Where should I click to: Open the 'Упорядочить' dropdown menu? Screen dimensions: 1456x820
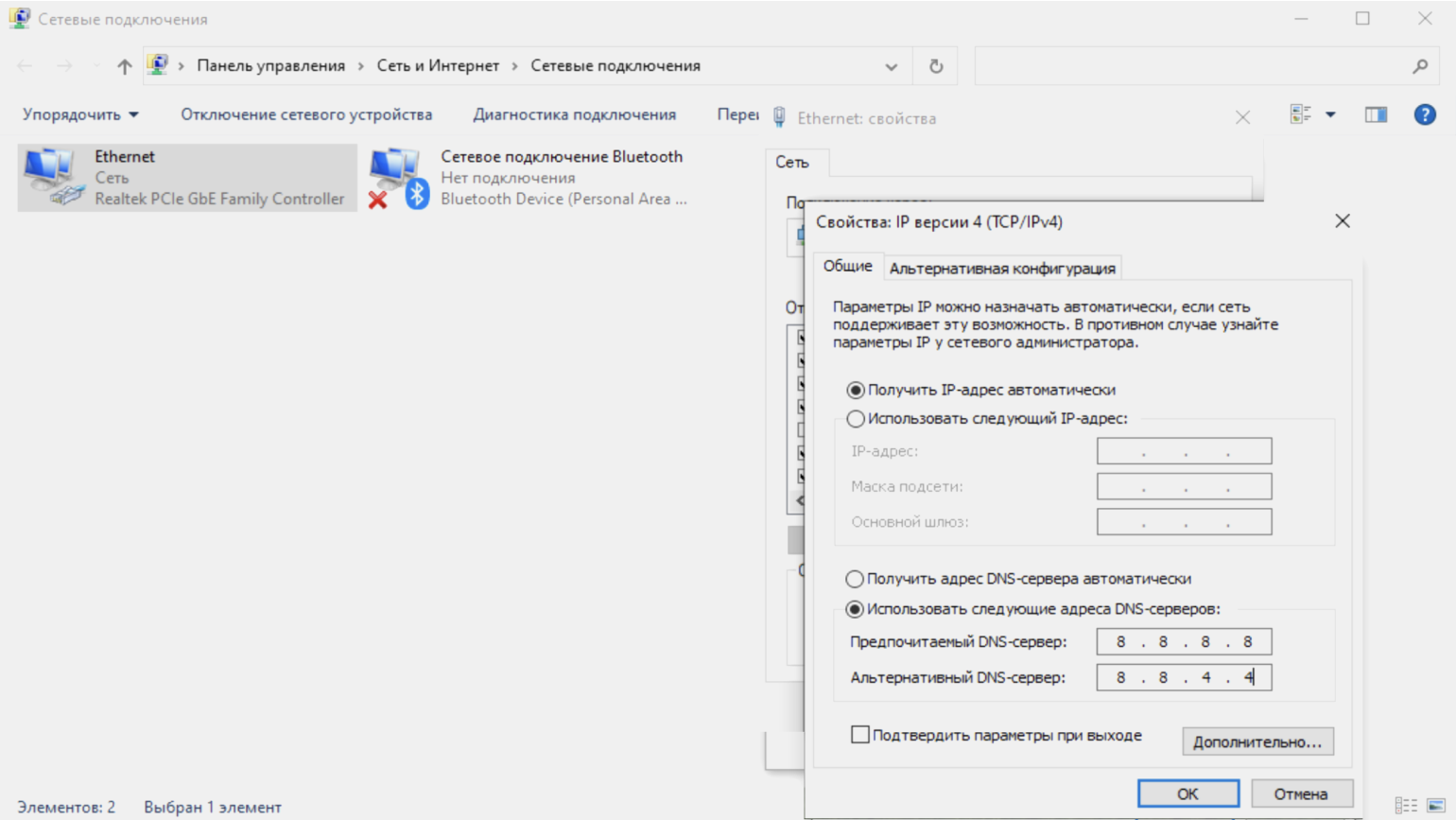click(x=80, y=114)
